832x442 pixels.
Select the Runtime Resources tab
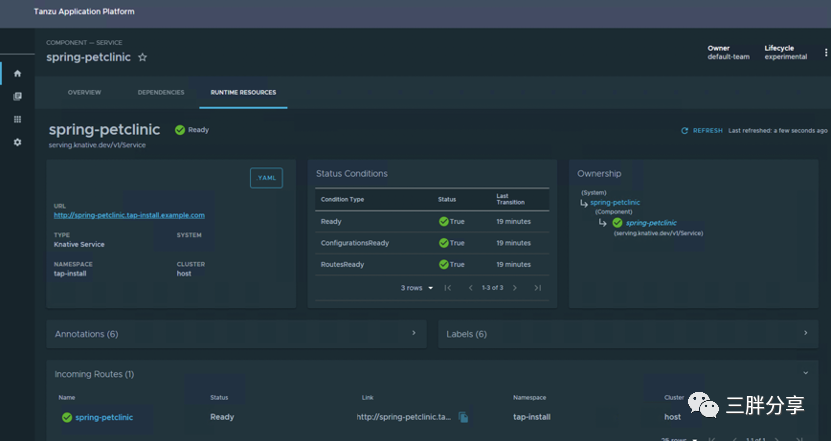(x=244, y=92)
